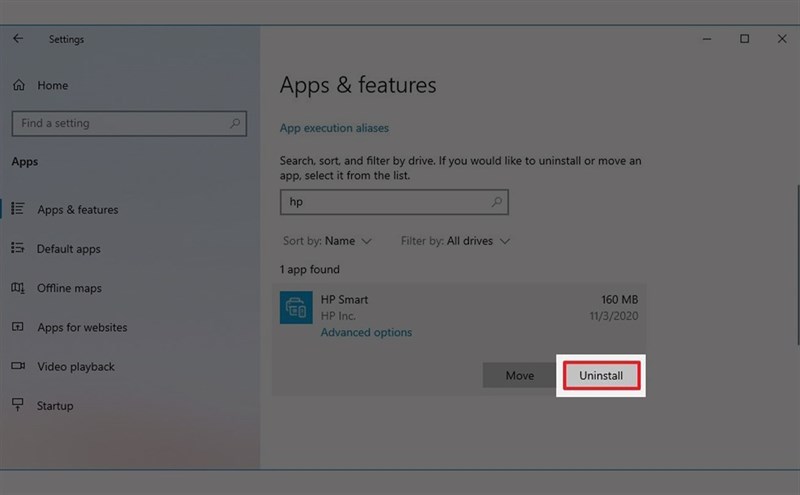Screen dimensions: 800x495
Task: Open App execution aliases link
Action: click(x=334, y=128)
